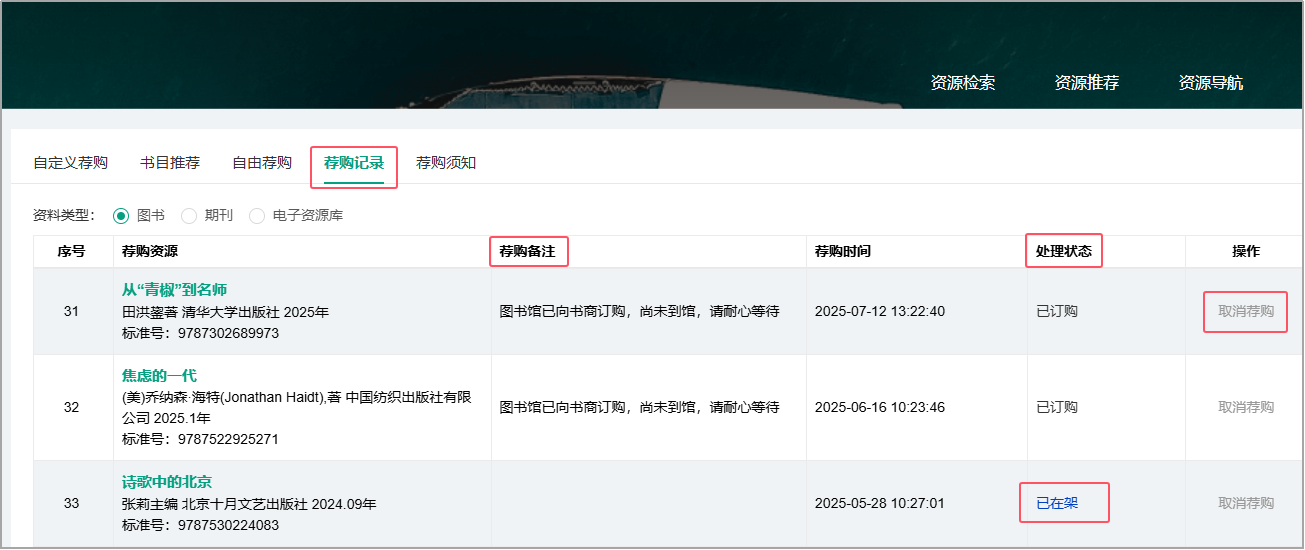The image size is (1305, 550).
Task: Open the 焦虑的一代 book link
Action: (x=159, y=376)
